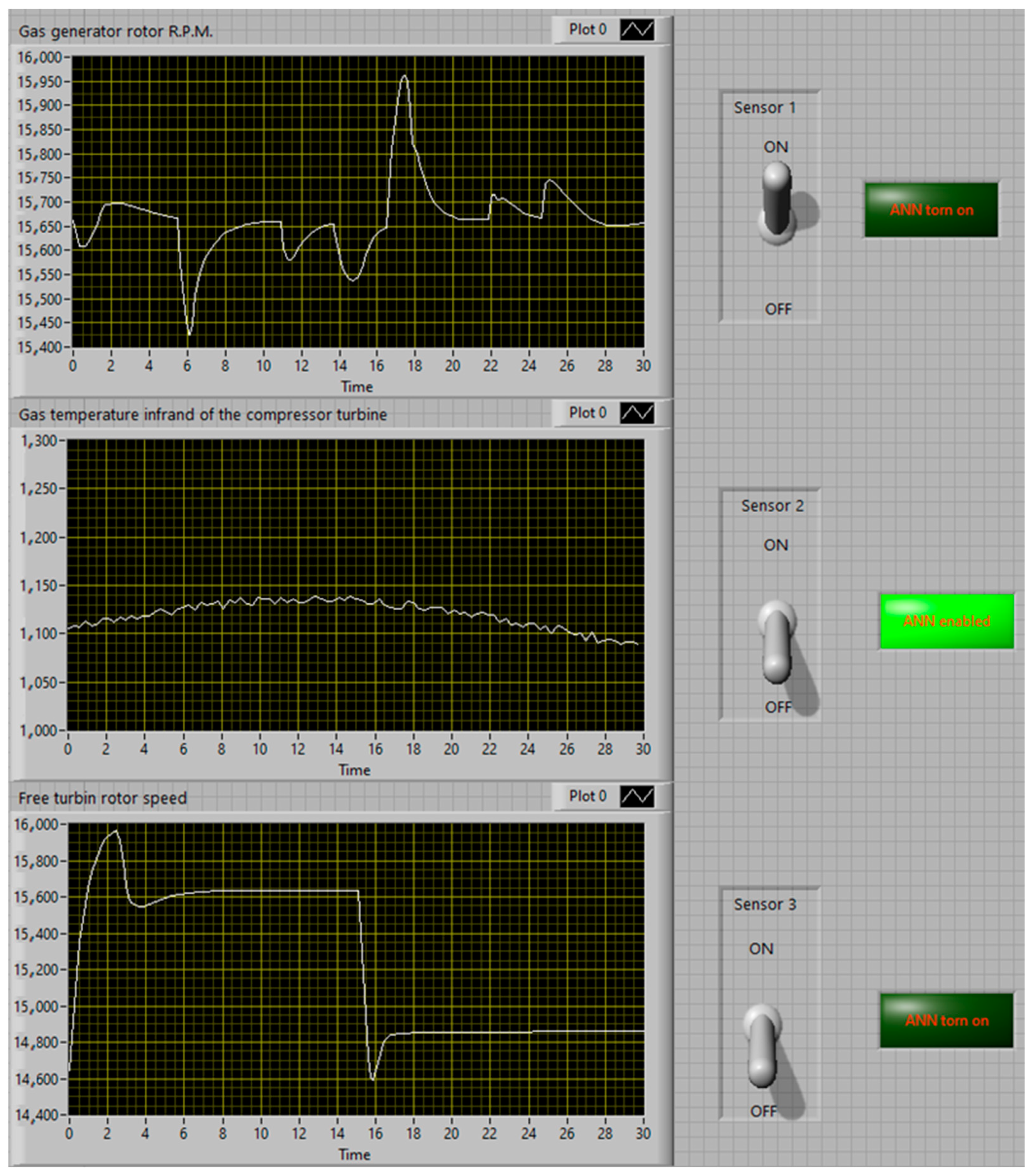The width and height of the screenshot is (1033, 1176).
Task: Click Plot 0 line icon on gas temperature chart
Action: 637,412
